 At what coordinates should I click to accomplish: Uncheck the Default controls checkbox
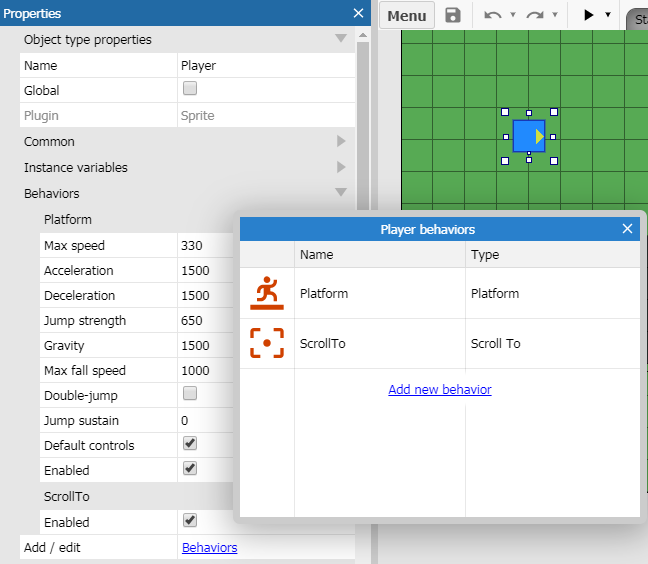(x=190, y=444)
